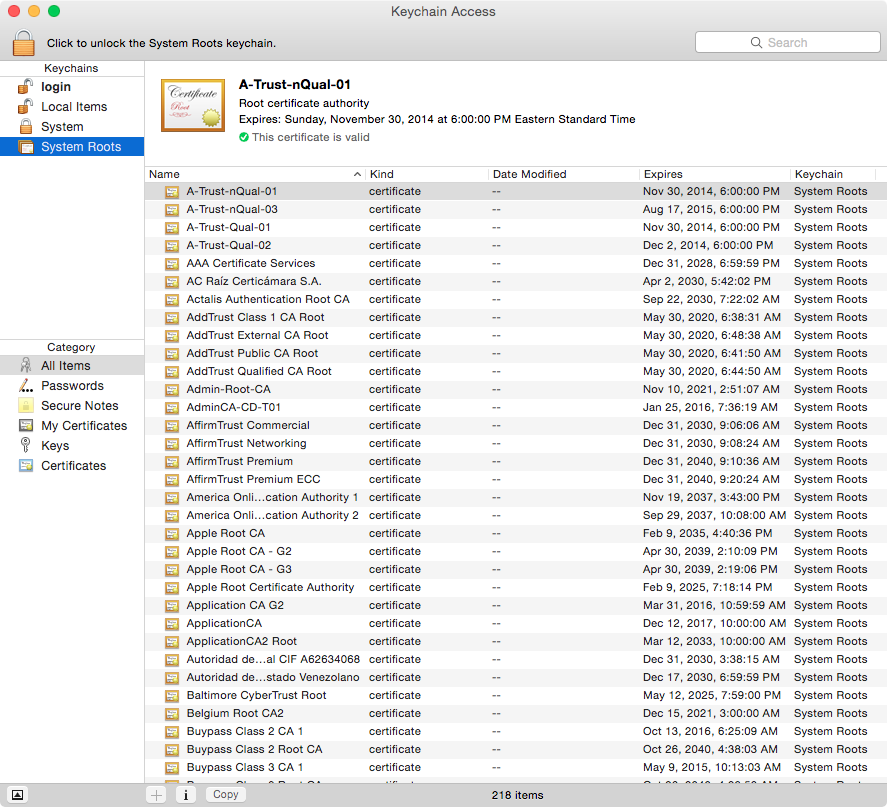Select Buypass Class 2 Root CA row

tap(515, 749)
